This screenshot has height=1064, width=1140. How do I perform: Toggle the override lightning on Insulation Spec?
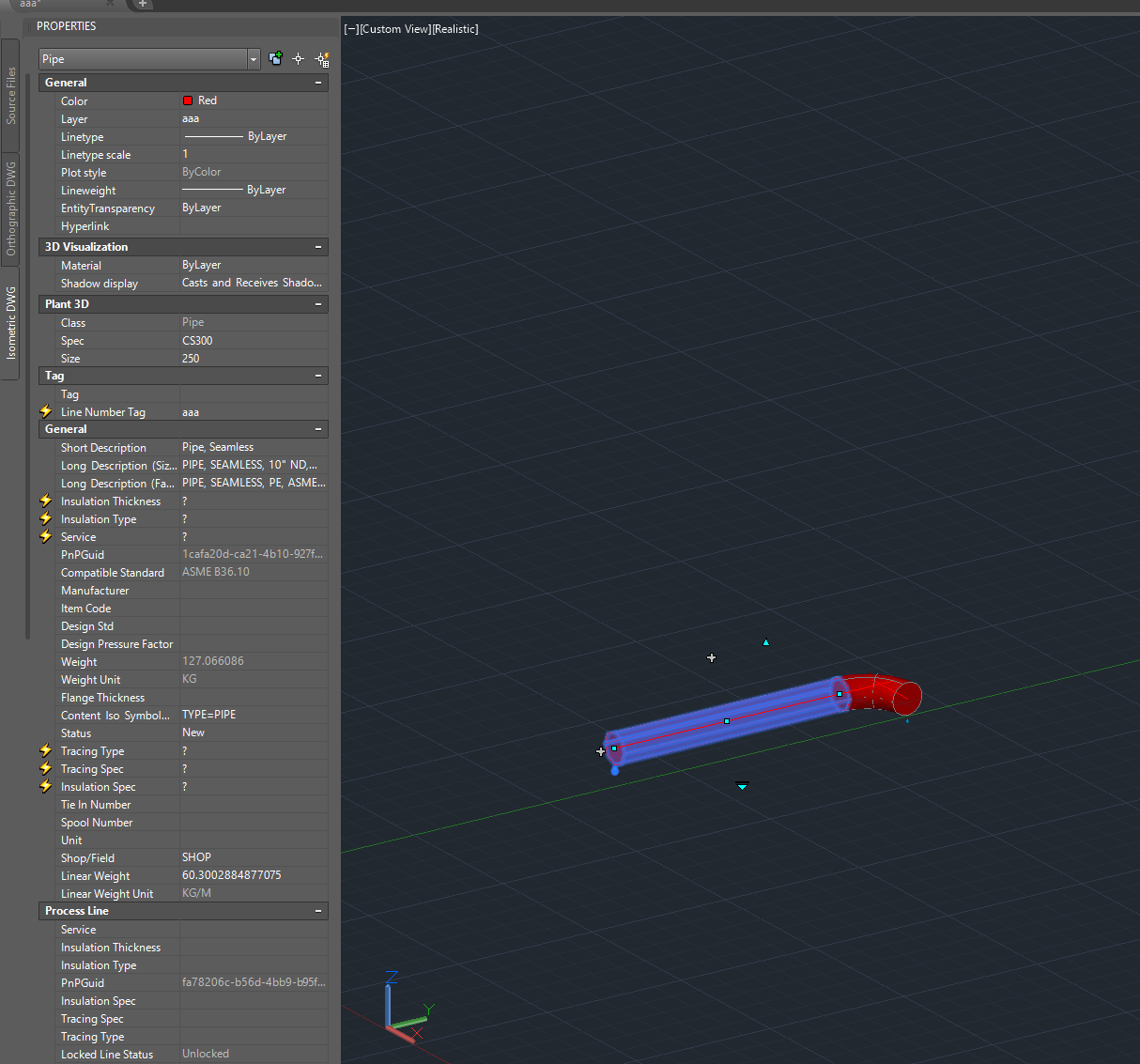[45, 786]
